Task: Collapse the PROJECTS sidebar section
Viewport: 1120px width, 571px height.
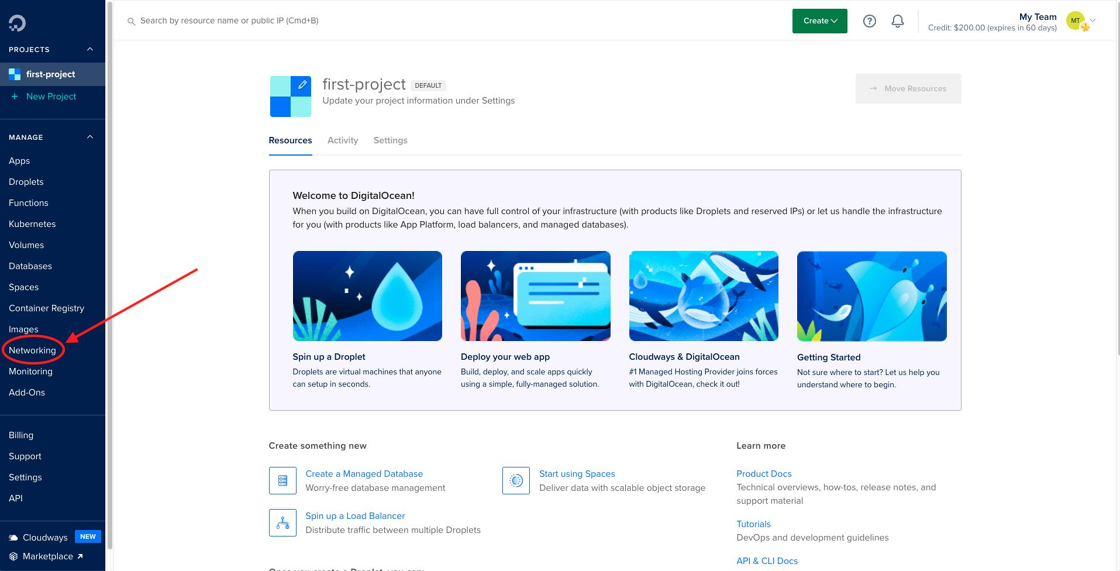Action: [90, 49]
